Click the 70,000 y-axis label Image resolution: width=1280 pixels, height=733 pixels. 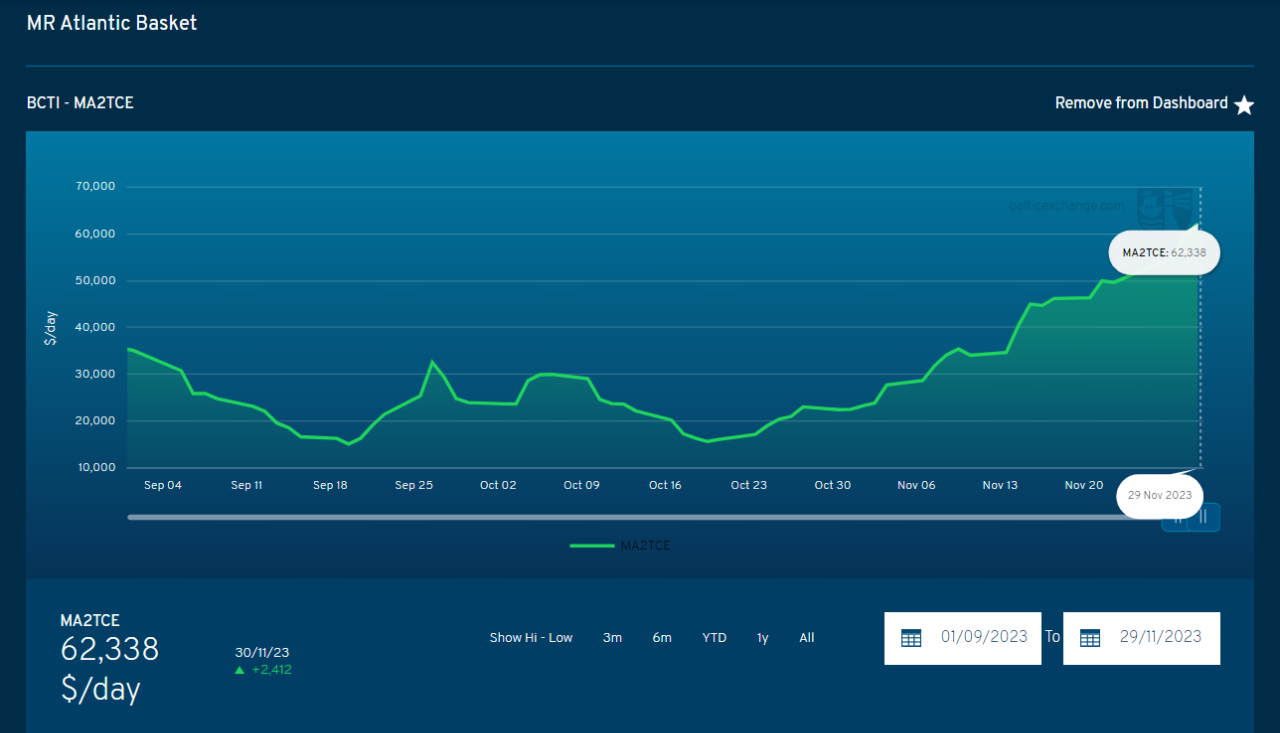[x=96, y=187]
